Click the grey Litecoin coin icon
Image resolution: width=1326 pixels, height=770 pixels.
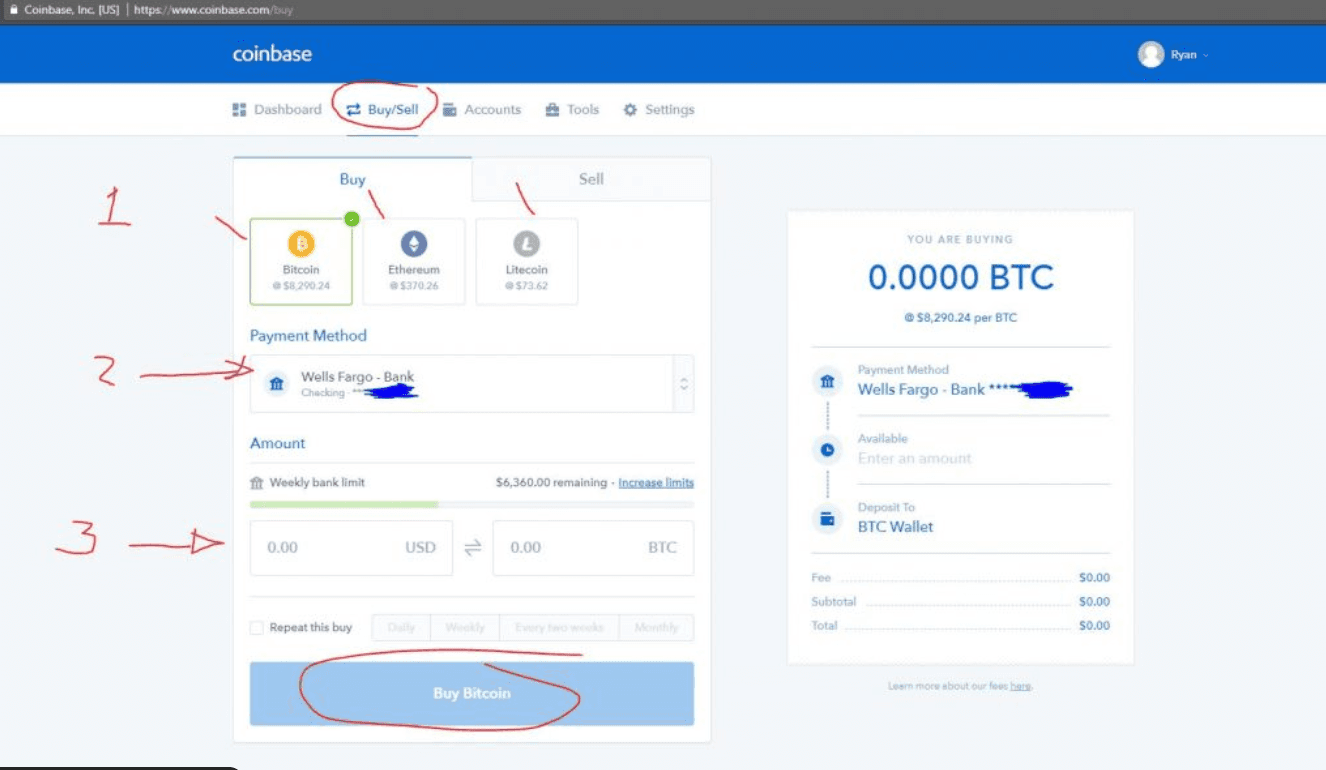pyautogui.click(x=527, y=243)
